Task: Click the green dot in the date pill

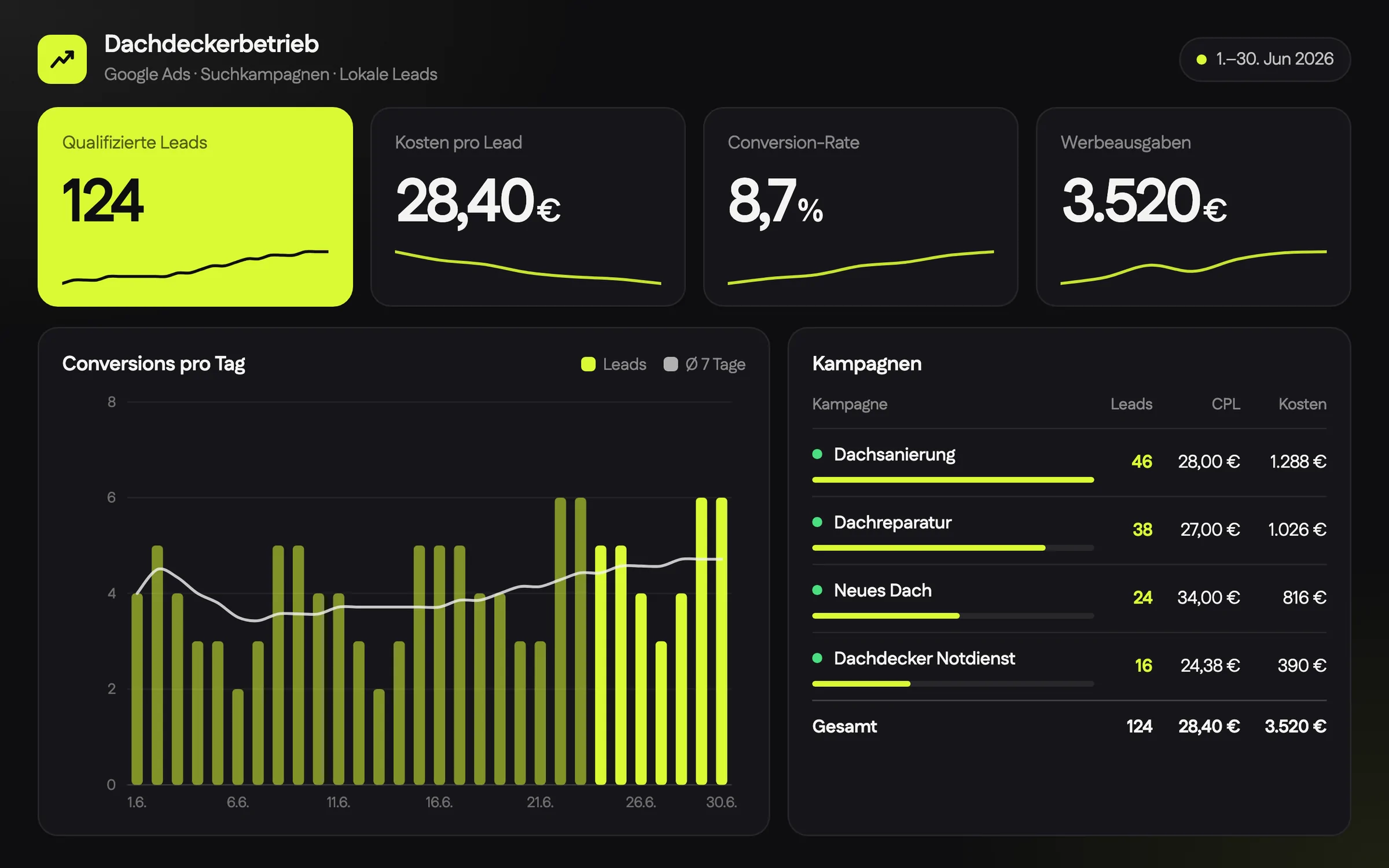Action: (1201, 59)
